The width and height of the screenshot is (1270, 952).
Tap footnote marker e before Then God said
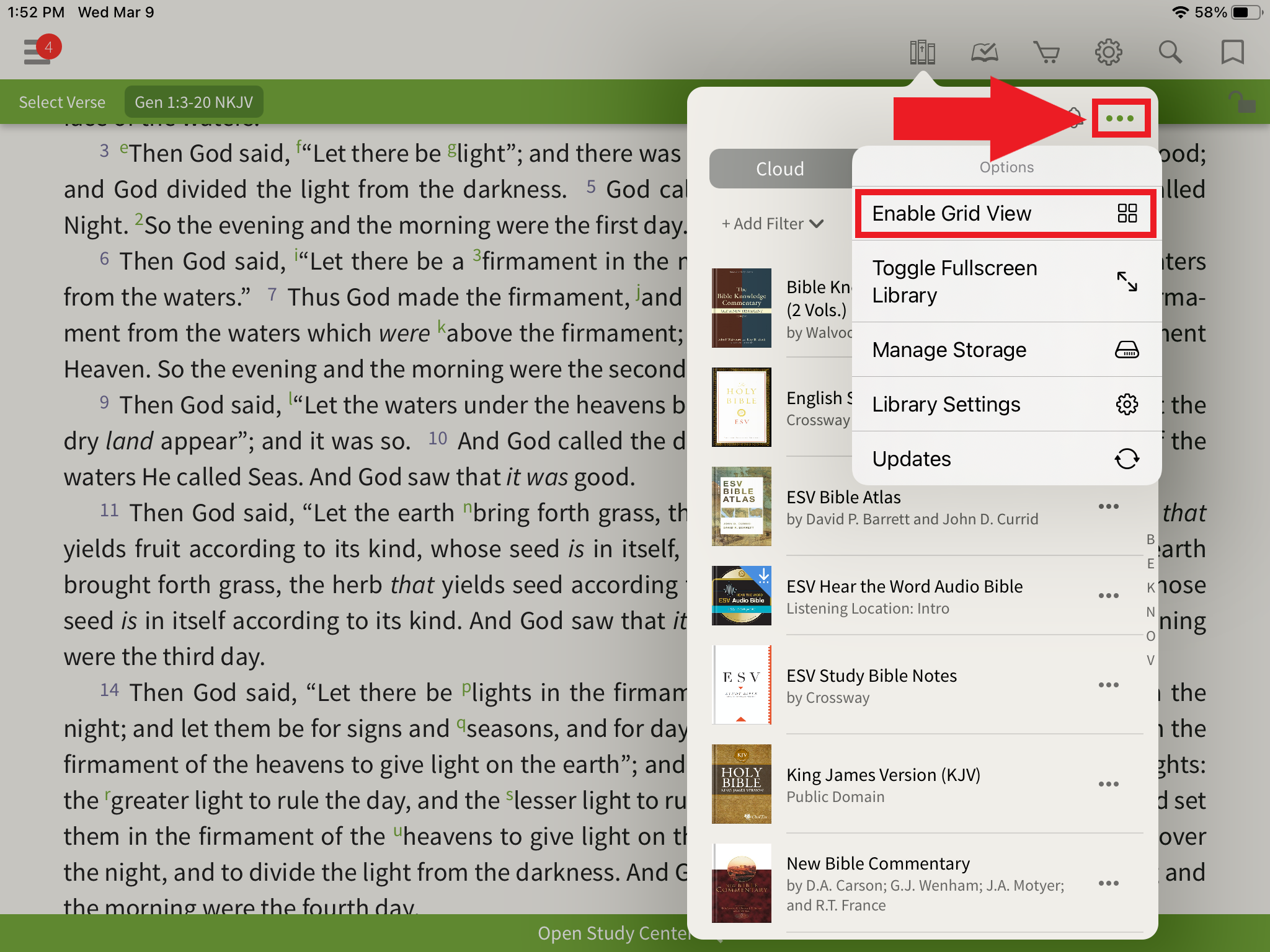pos(124,148)
